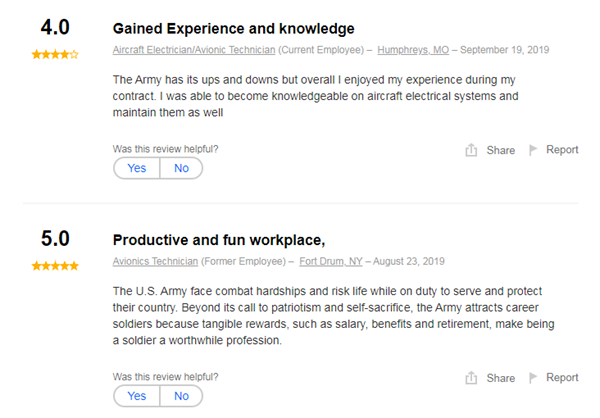
Task: Click the share icon on the first review
Action: [471, 150]
